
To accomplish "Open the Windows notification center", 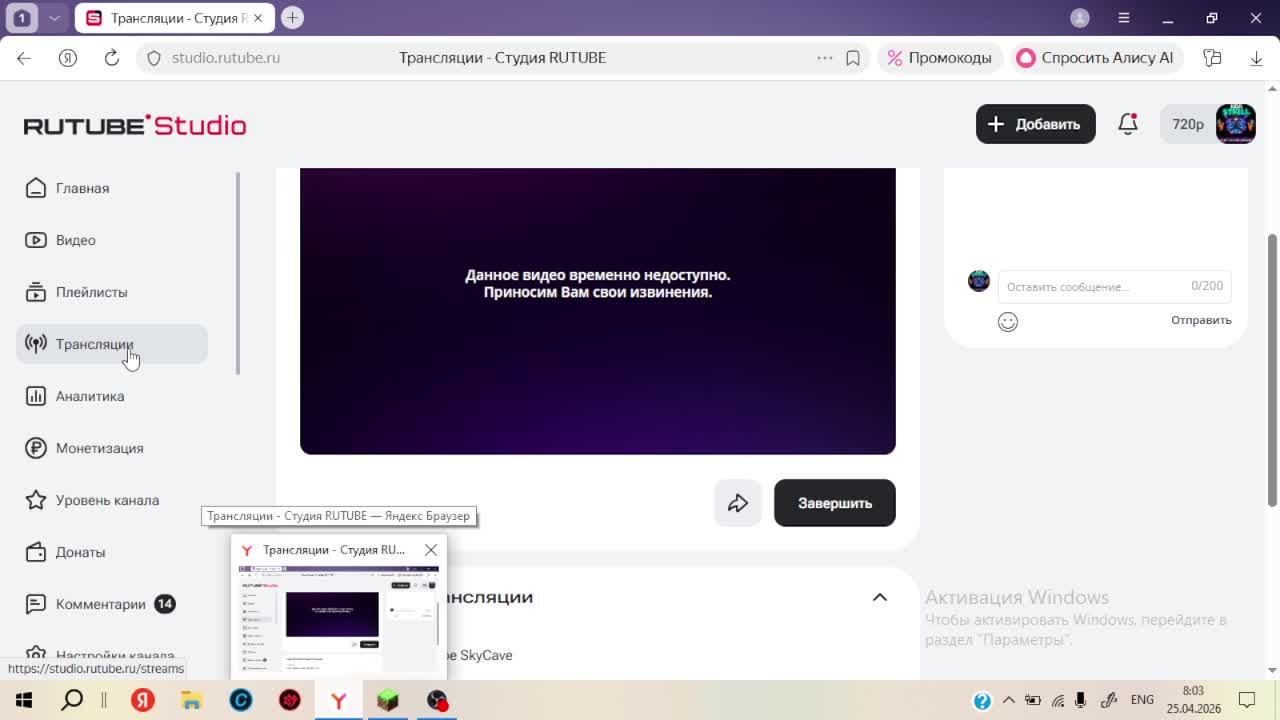I will tap(1247, 700).
